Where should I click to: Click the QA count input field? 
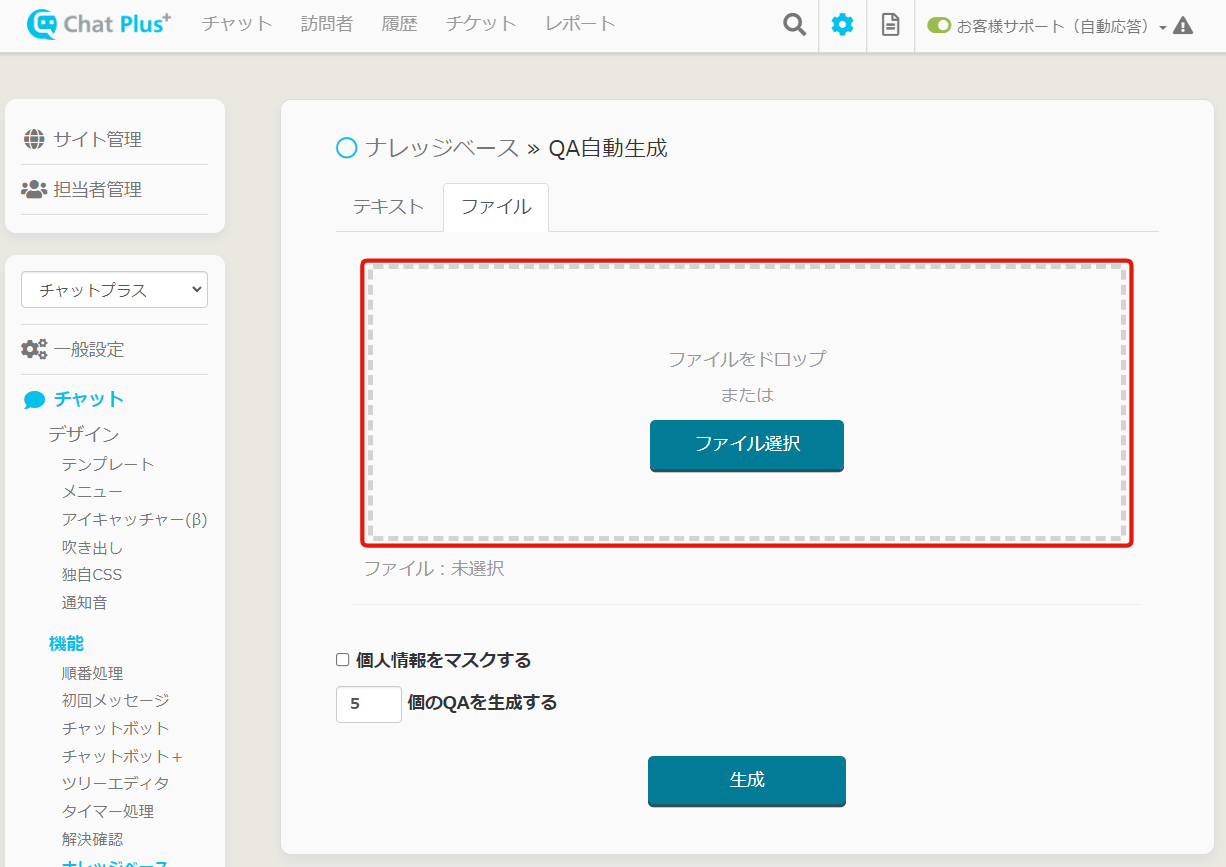pos(368,704)
